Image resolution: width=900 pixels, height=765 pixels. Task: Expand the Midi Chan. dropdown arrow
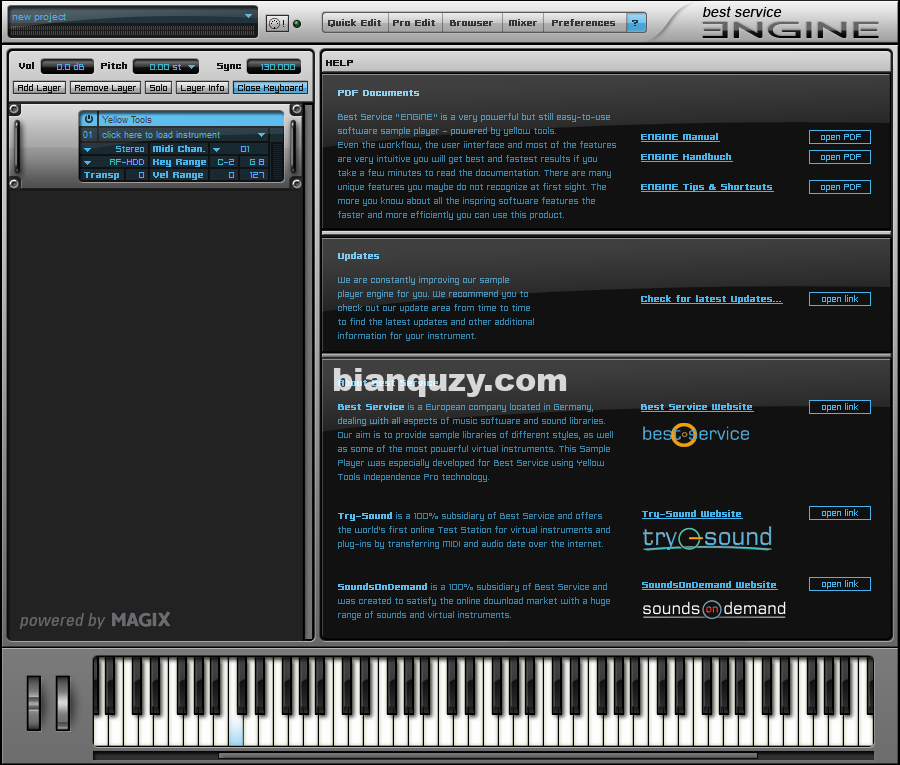(216, 149)
